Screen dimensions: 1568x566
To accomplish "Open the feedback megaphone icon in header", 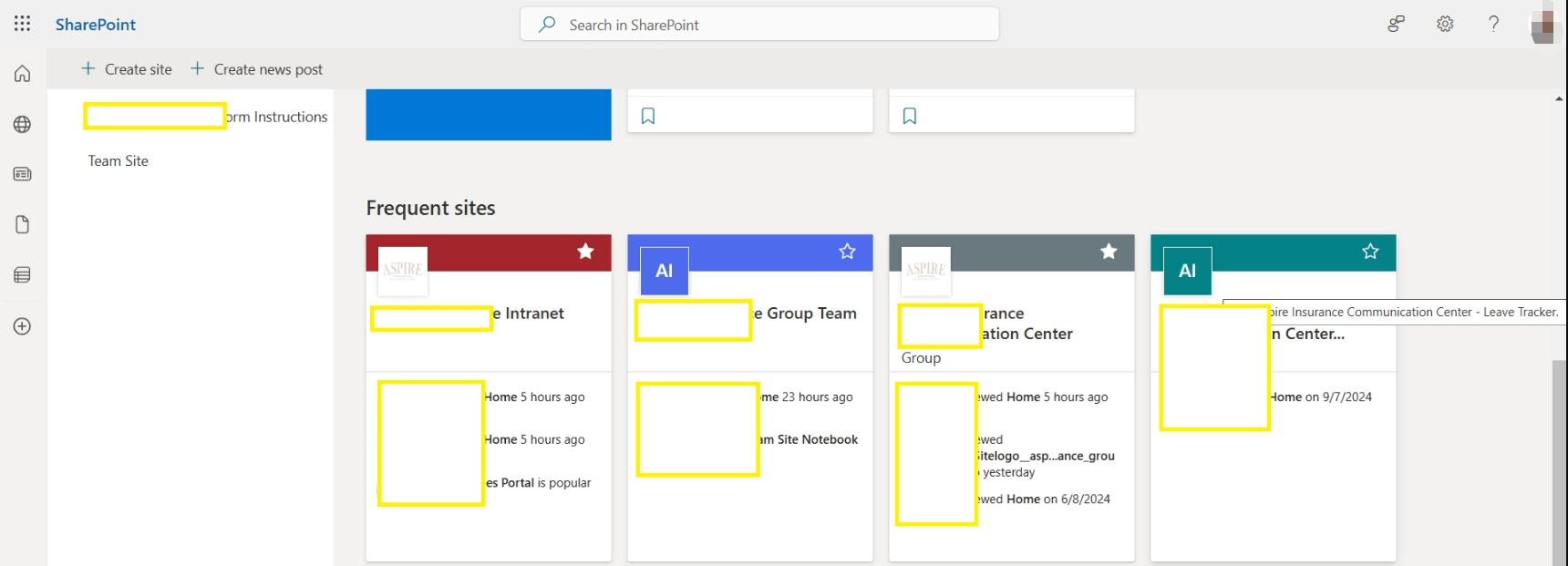I will click(1396, 24).
